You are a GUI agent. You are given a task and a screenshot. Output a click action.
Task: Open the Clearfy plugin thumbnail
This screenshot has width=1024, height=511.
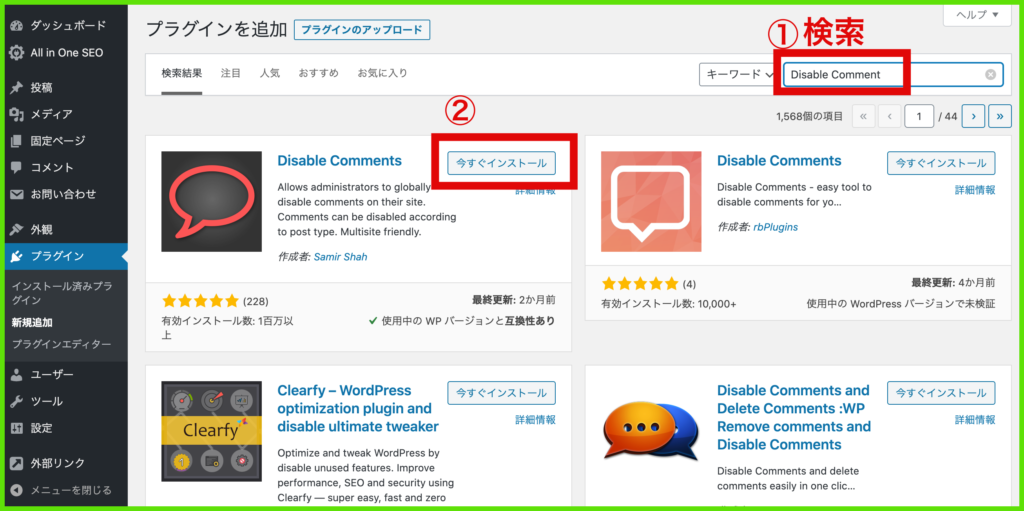[211, 431]
